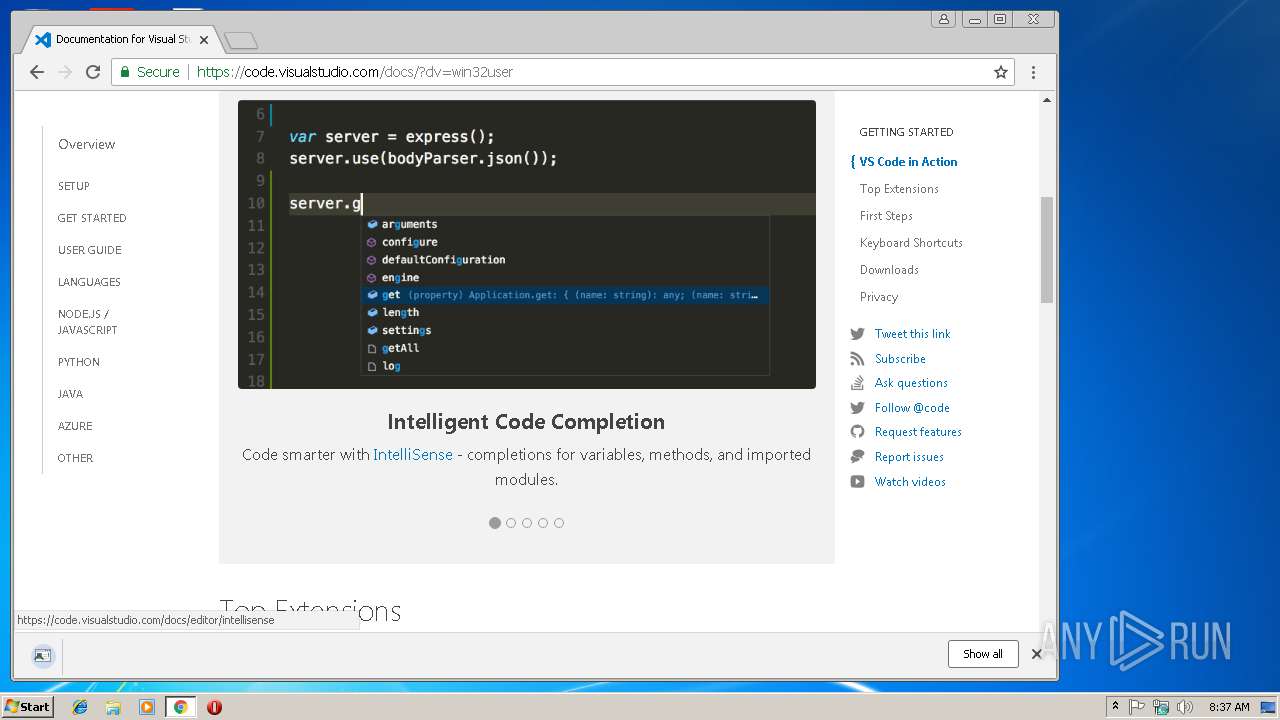Open Windows Explorer folder in taskbar

click(113, 707)
